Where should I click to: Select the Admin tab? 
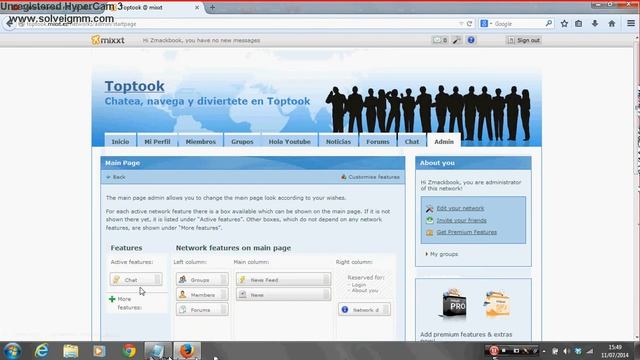444,141
